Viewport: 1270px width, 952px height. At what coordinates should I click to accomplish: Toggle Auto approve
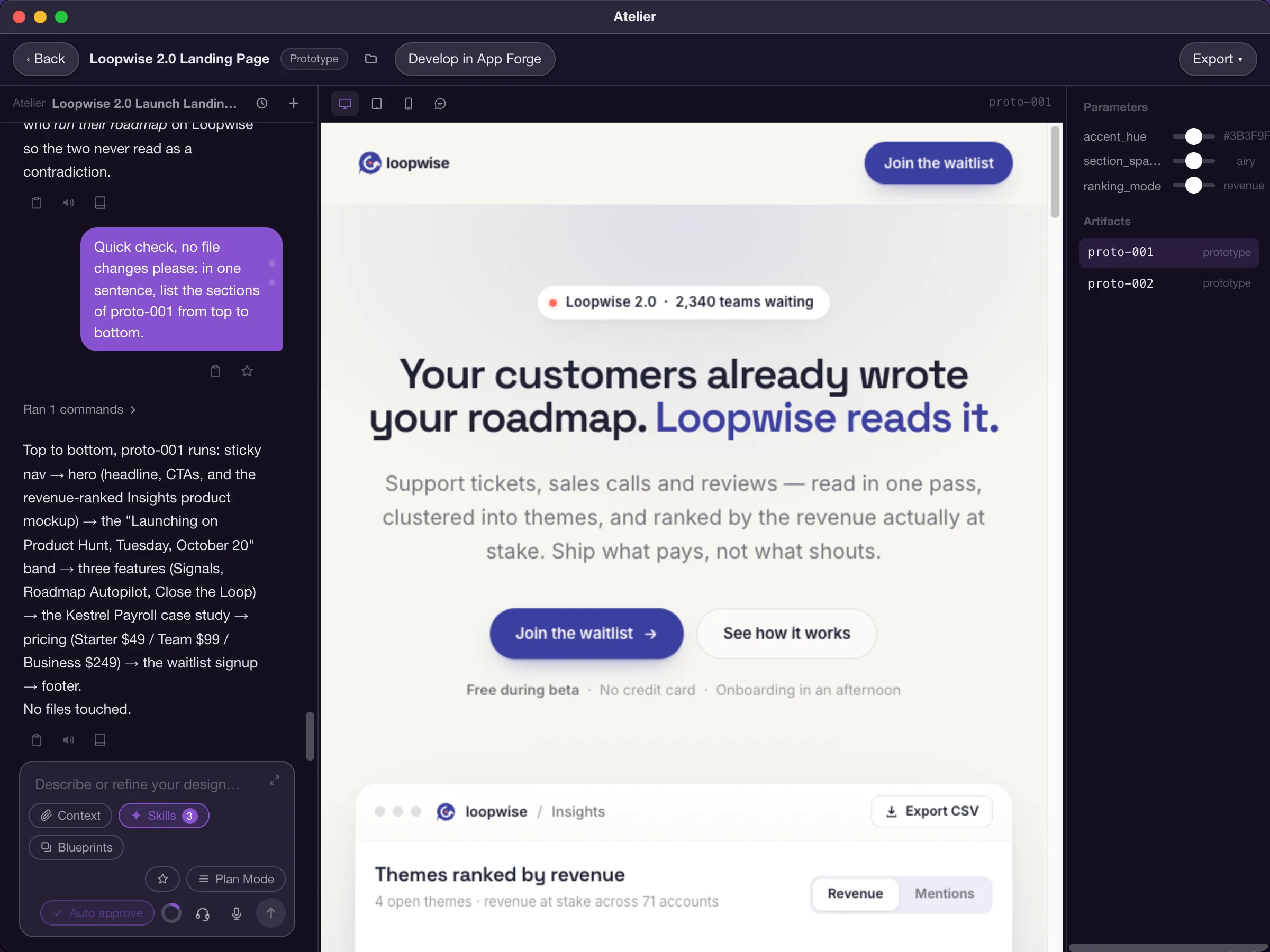point(97,912)
